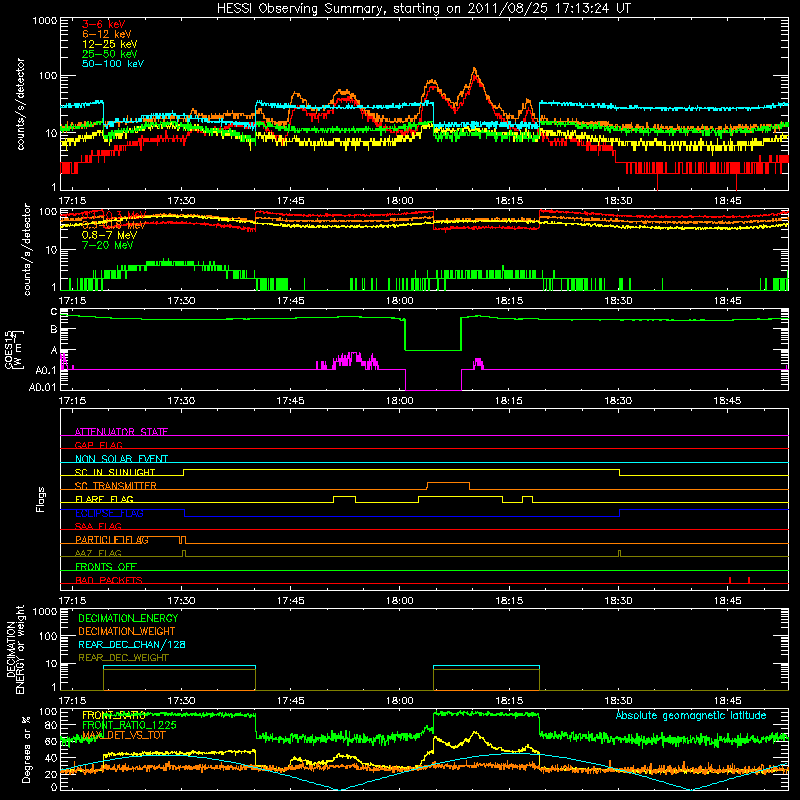Select the 25-50 keV legend label
Screen dimensions: 800x800
[110, 54]
